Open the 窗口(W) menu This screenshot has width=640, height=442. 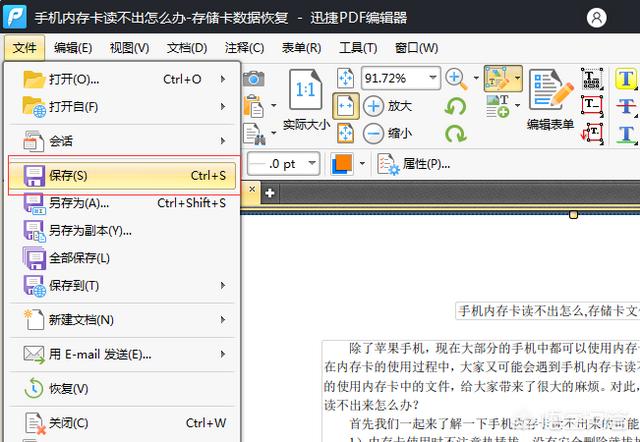coord(416,48)
